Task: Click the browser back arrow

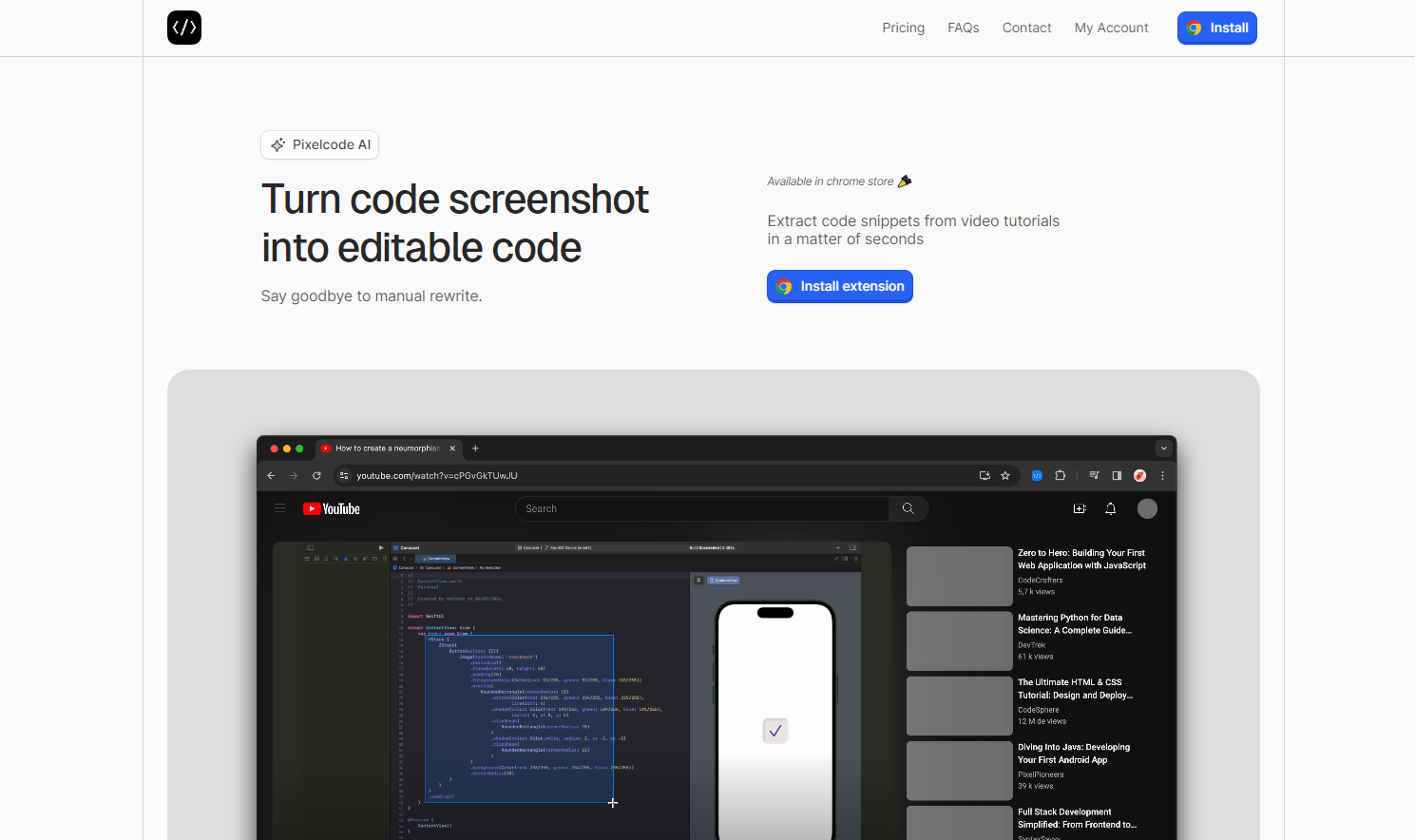Action: 271,475
